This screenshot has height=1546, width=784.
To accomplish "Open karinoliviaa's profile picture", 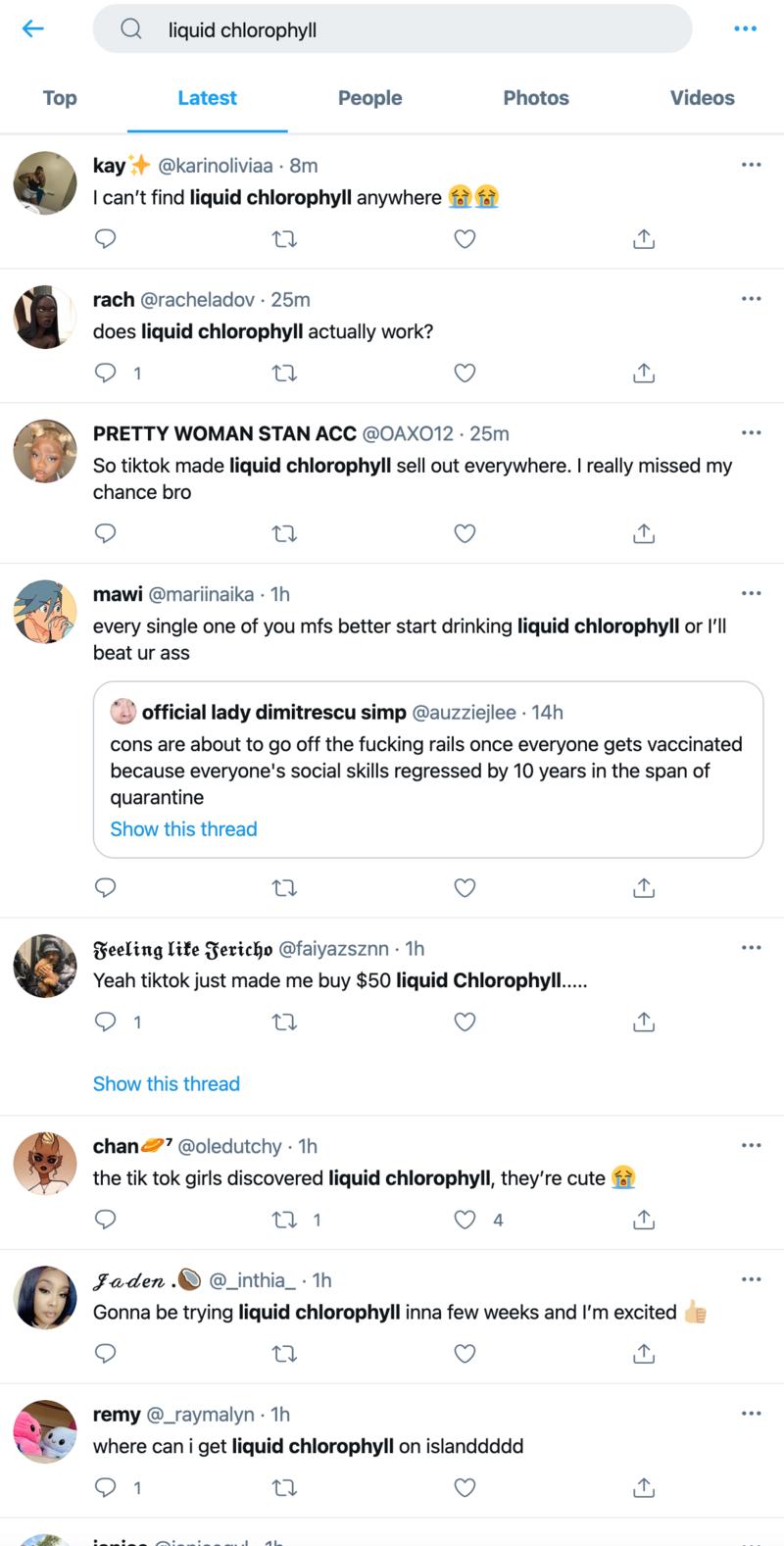I will coord(45,183).
